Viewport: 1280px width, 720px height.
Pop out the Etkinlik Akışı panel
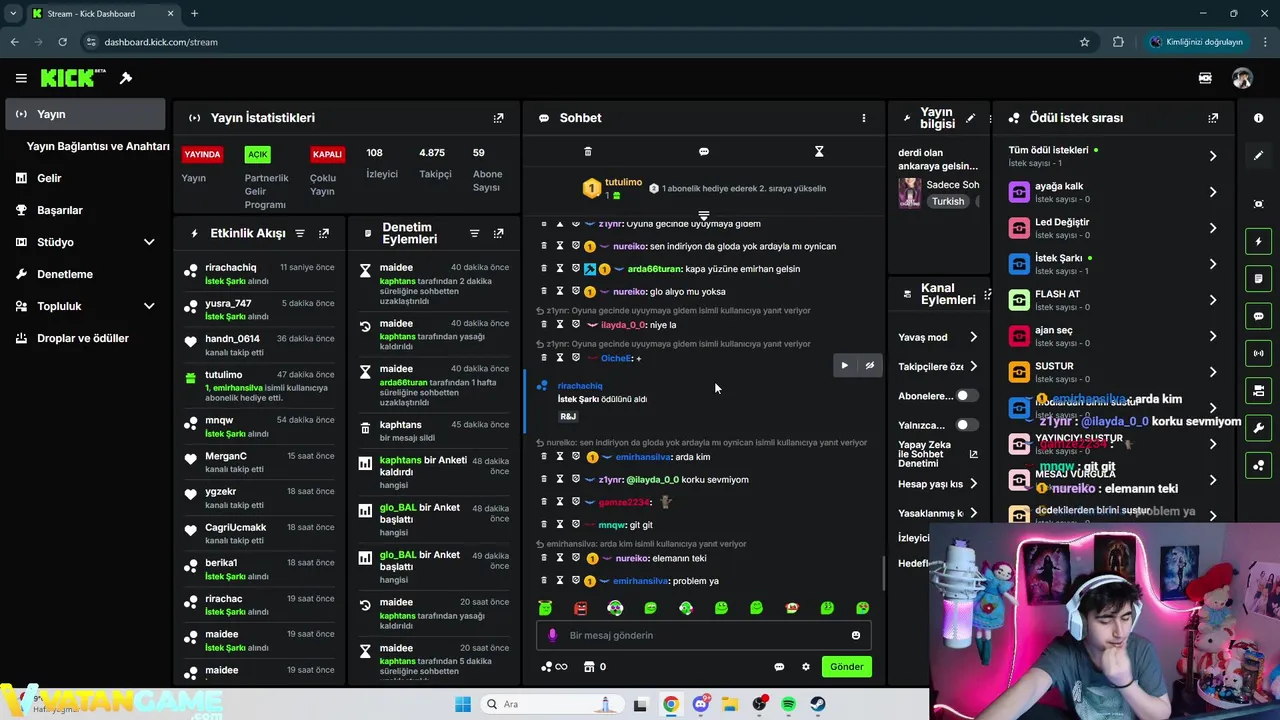[x=324, y=233]
